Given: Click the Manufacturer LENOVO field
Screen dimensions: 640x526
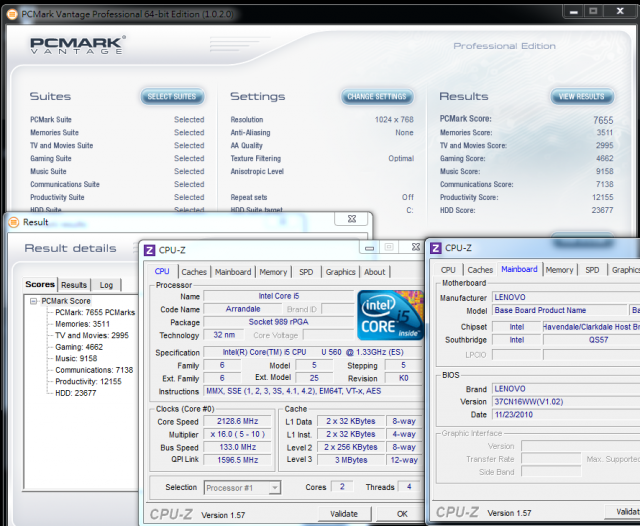Looking at the screenshot, I should pos(566,297).
